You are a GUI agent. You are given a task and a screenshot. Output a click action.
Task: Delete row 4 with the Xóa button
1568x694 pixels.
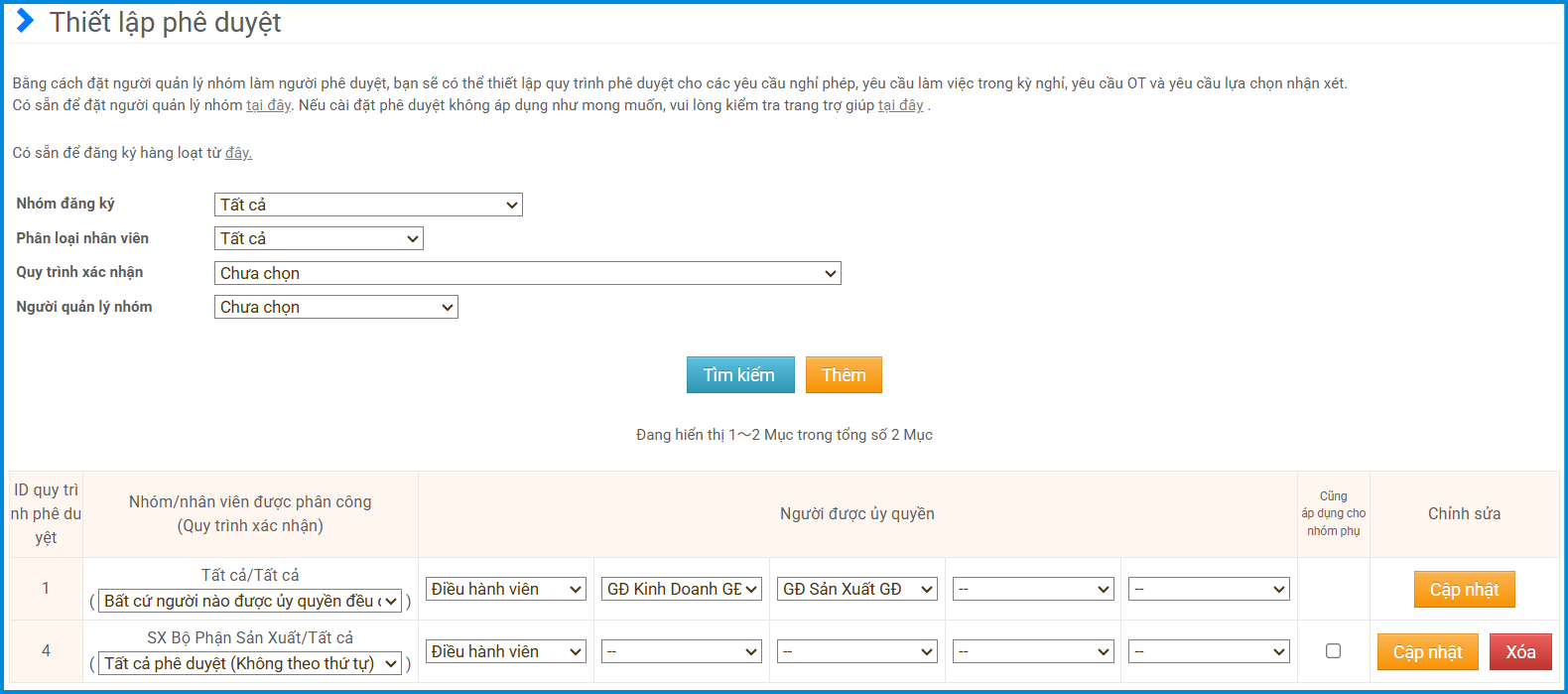(1519, 651)
